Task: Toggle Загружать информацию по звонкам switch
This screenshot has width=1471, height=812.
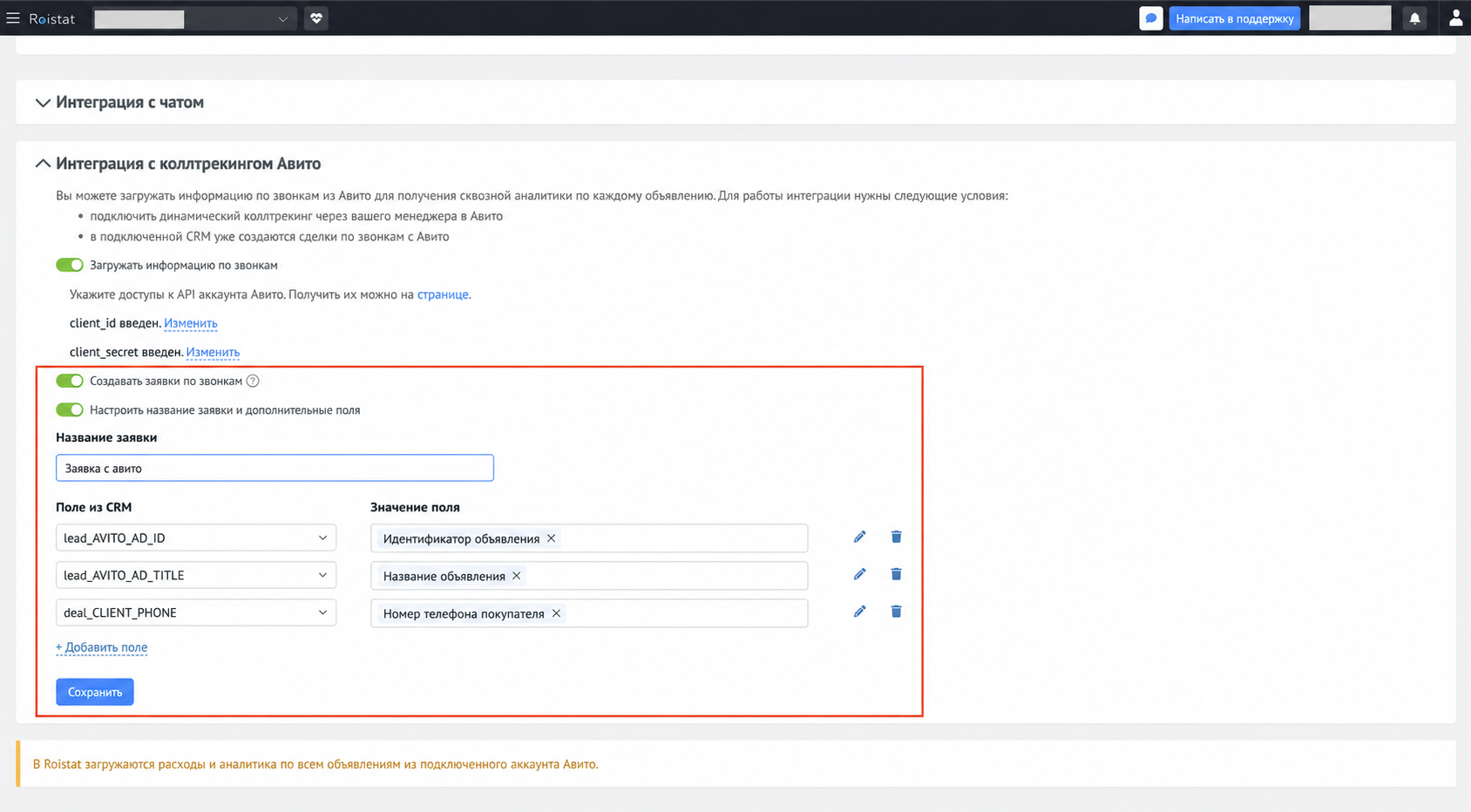Action: point(70,265)
